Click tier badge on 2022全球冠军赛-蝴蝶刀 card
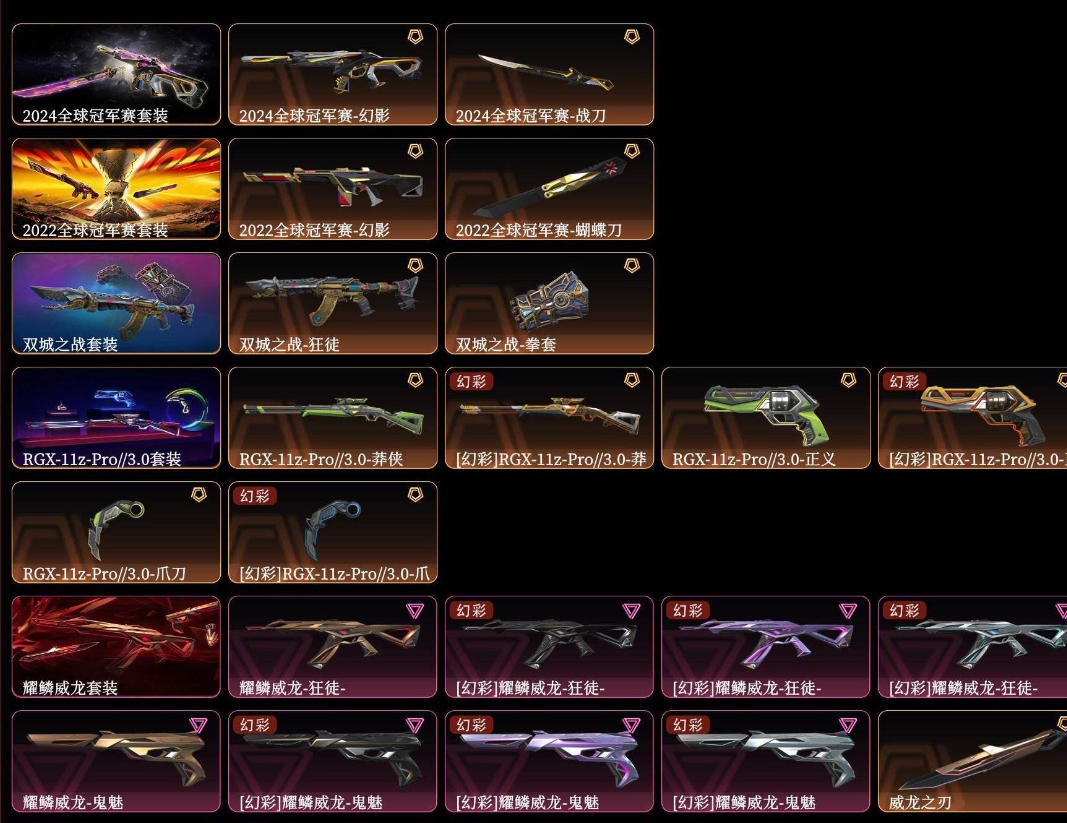The width and height of the screenshot is (1067, 823). coord(631,150)
